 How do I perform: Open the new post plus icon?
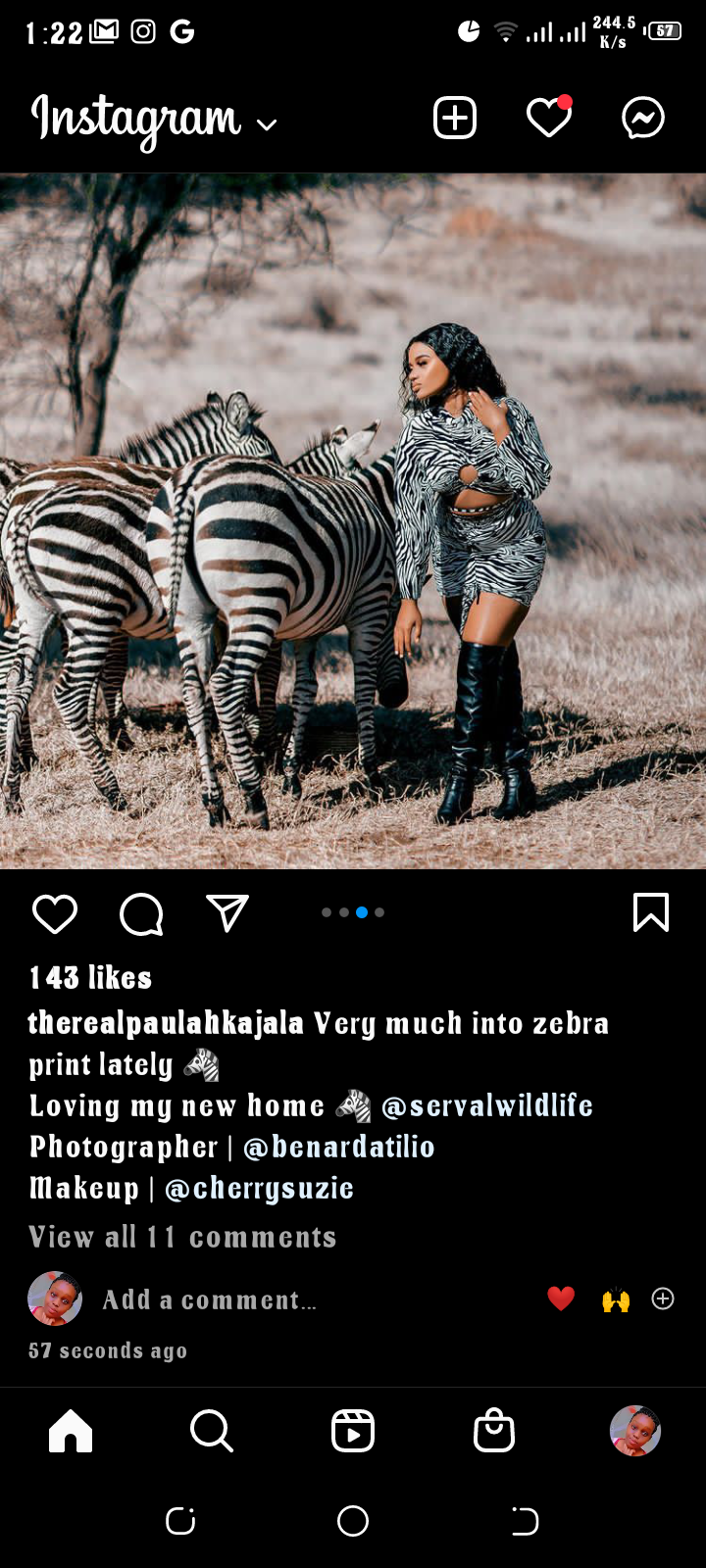point(455,119)
